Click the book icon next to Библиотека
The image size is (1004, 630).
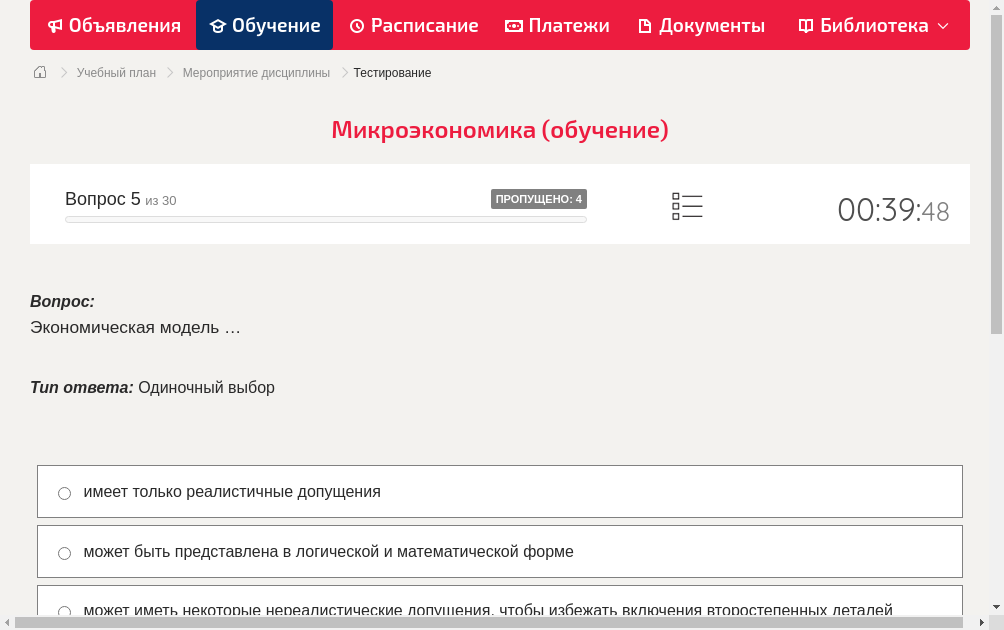point(805,25)
